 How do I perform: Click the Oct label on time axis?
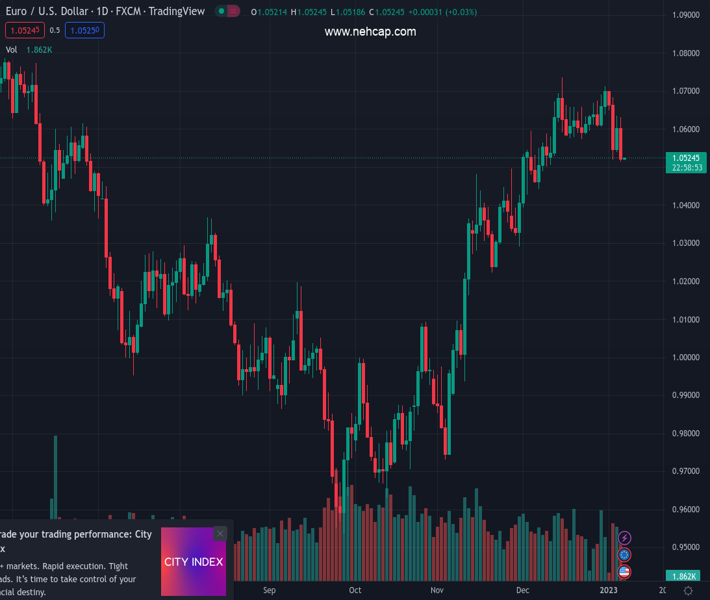(355, 591)
